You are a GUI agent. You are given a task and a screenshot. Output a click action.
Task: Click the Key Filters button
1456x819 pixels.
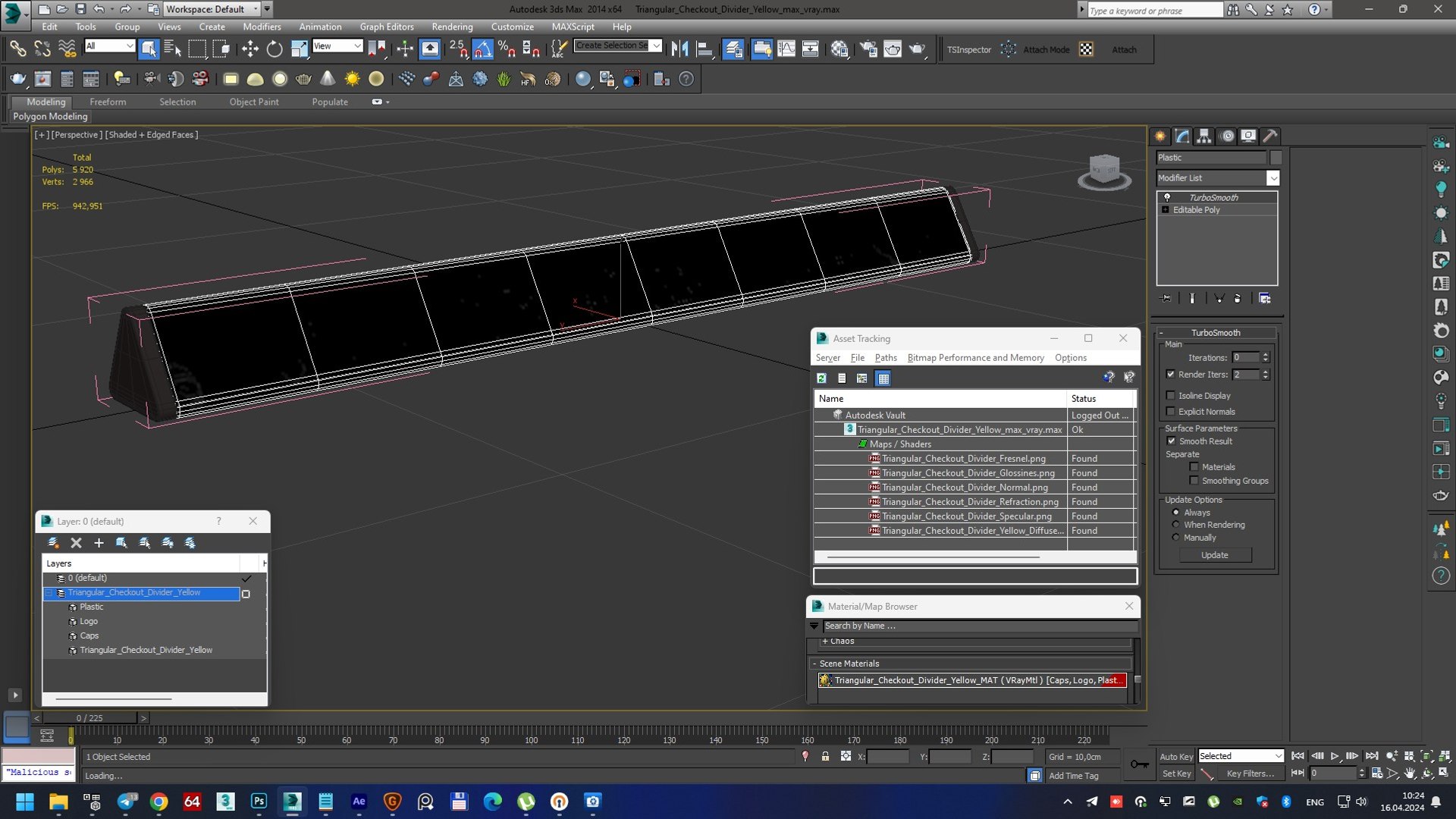pyautogui.click(x=1250, y=773)
